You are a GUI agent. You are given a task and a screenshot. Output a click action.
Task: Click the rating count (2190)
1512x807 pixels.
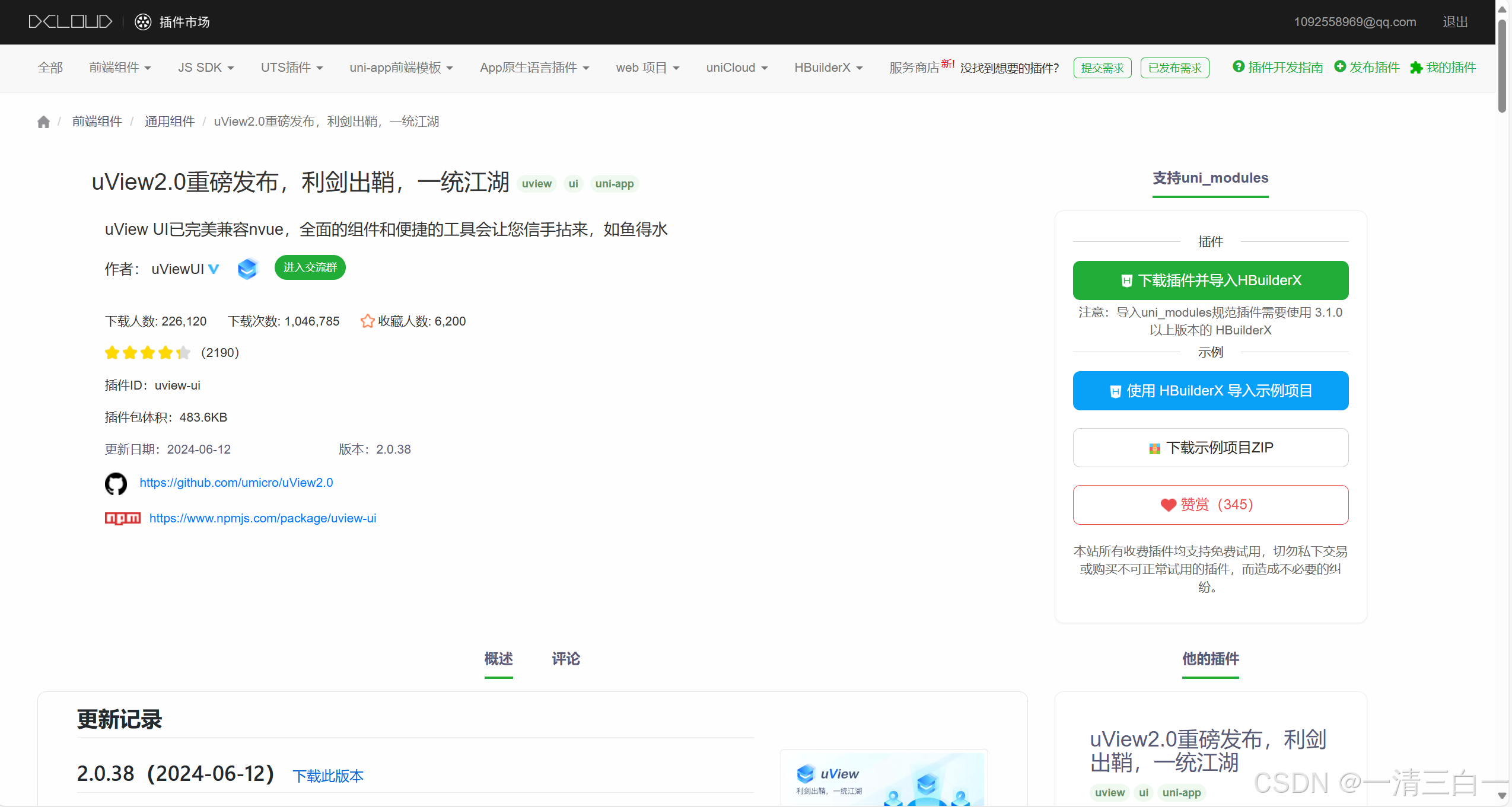(220, 353)
